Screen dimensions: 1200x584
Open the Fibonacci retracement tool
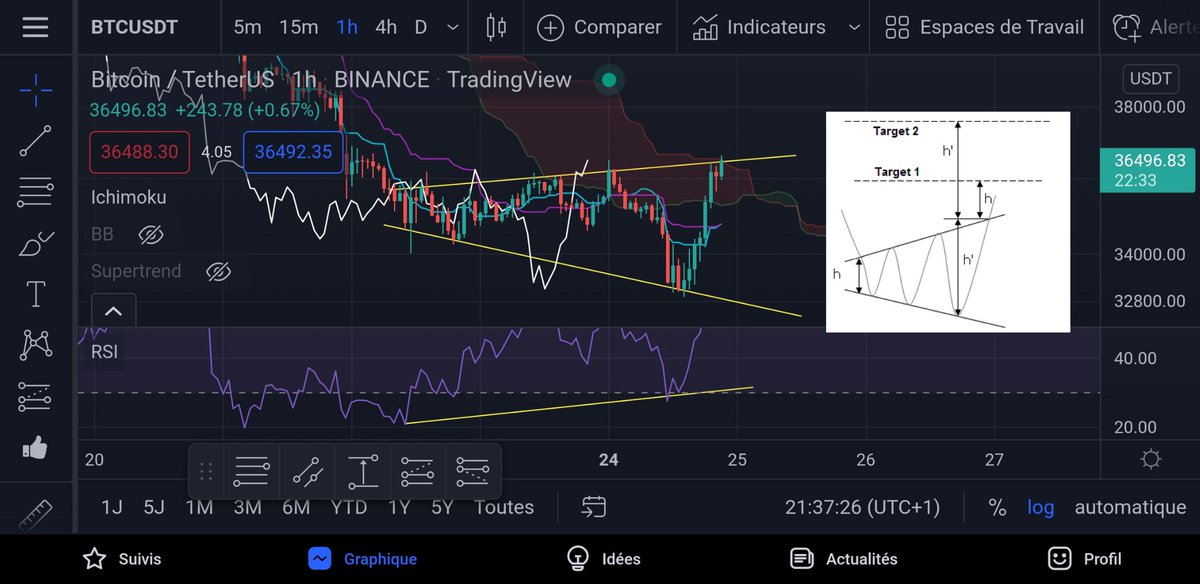36,191
